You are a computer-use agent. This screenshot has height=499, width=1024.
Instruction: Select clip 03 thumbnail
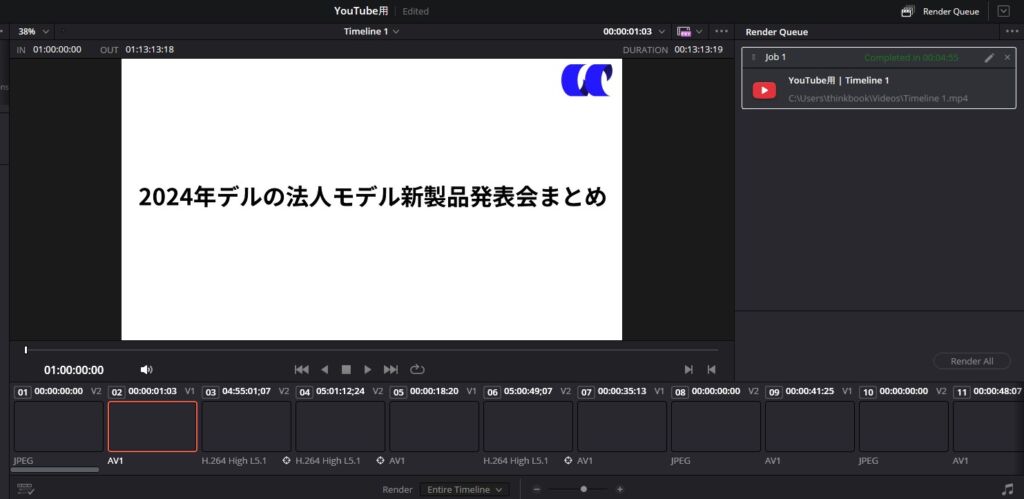(x=246, y=427)
